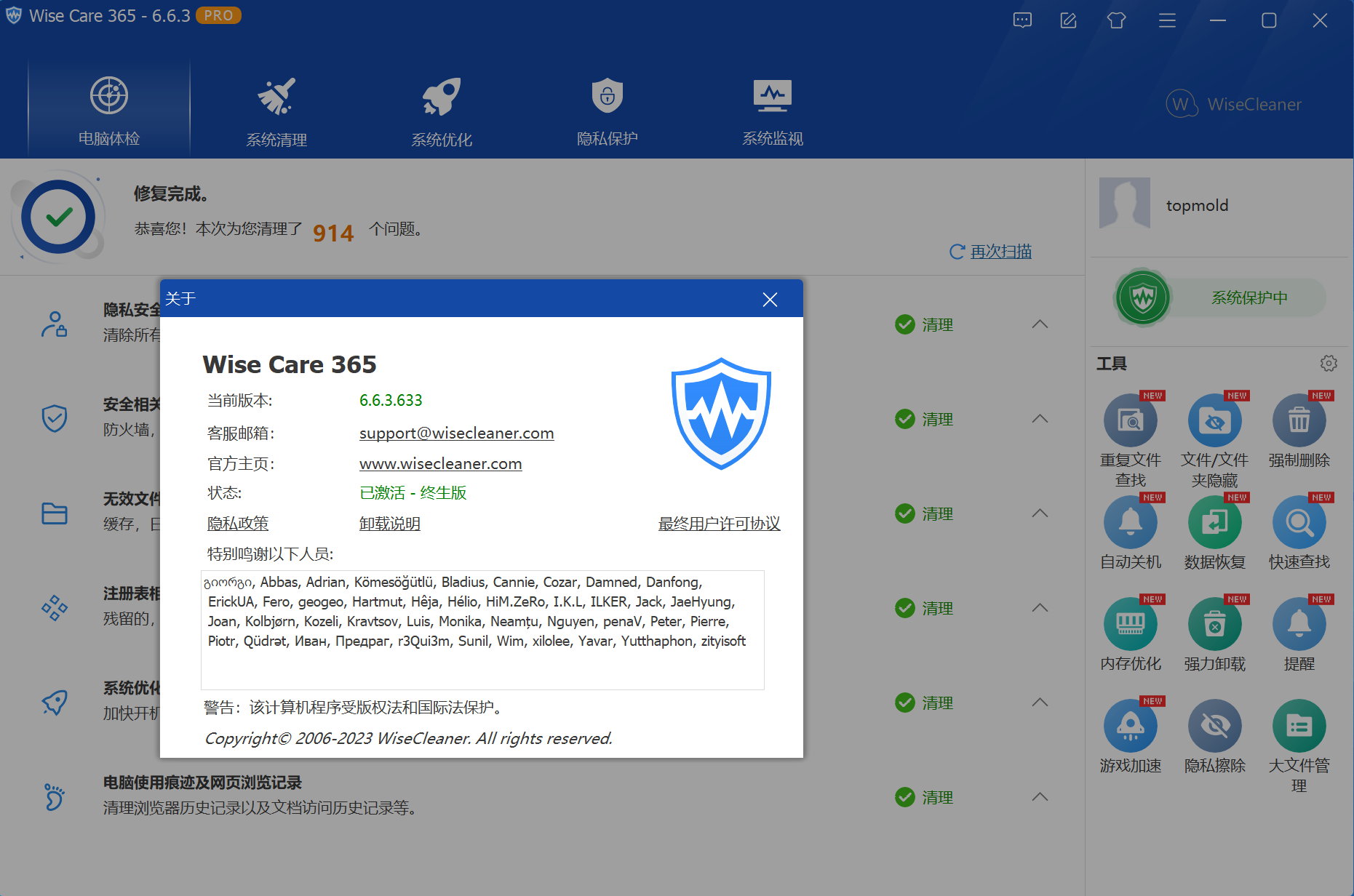Click 清理 status in 无效文件 row
This screenshot has height=896, width=1354.
(924, 513)
